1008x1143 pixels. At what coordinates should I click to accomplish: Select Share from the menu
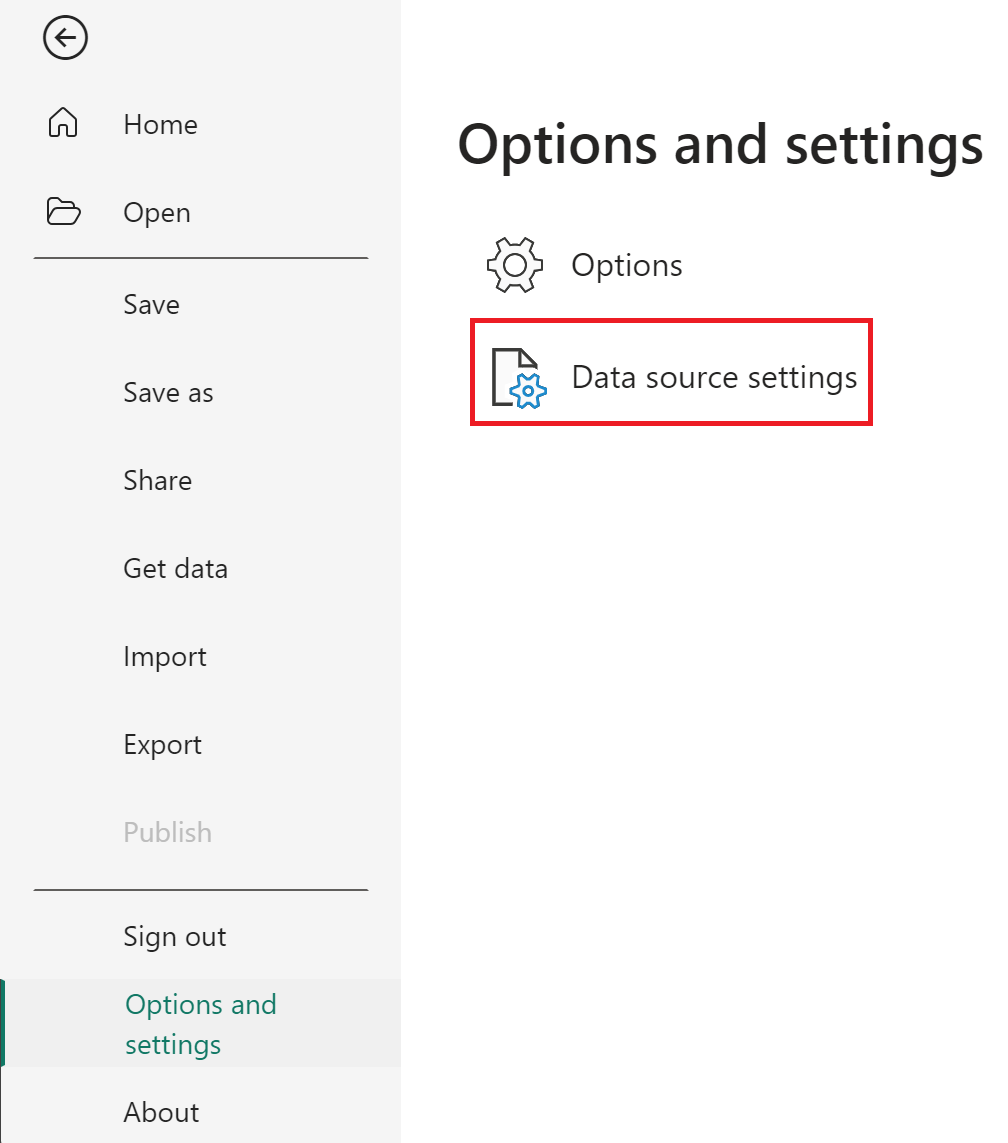(x=157, y=480)
